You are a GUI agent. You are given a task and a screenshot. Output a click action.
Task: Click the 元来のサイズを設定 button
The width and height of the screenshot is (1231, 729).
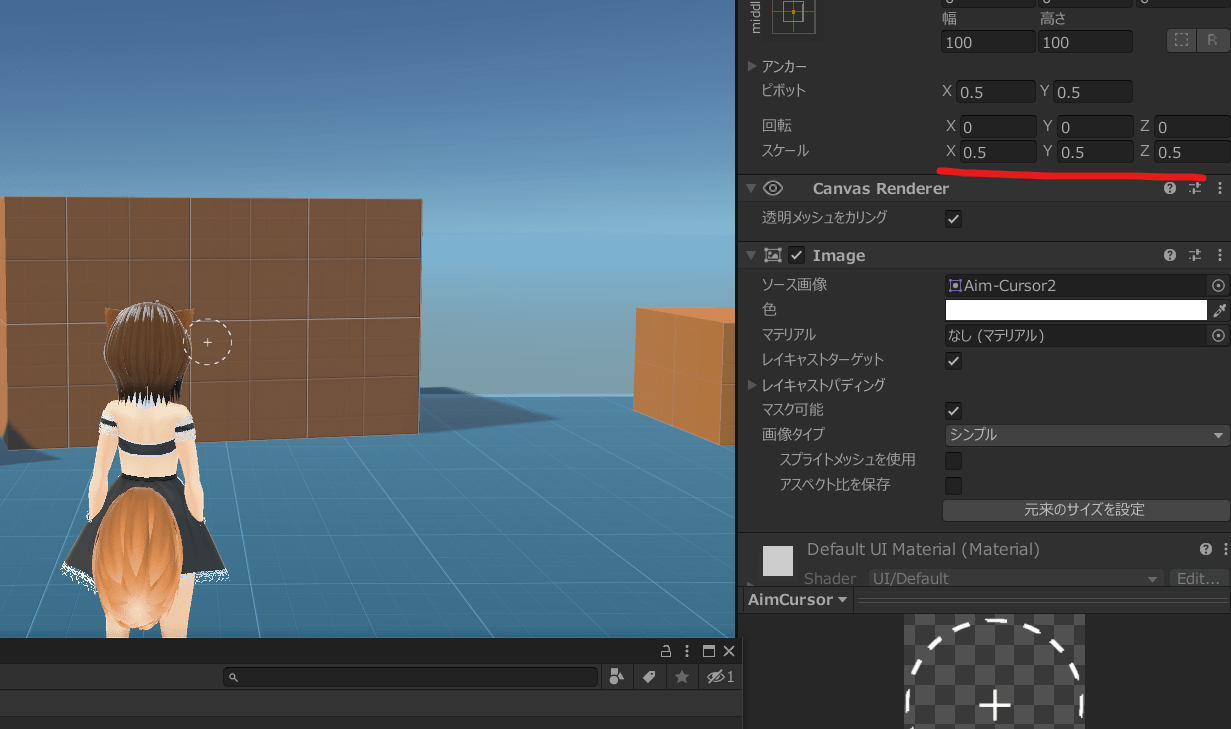tap(1084, 510)
